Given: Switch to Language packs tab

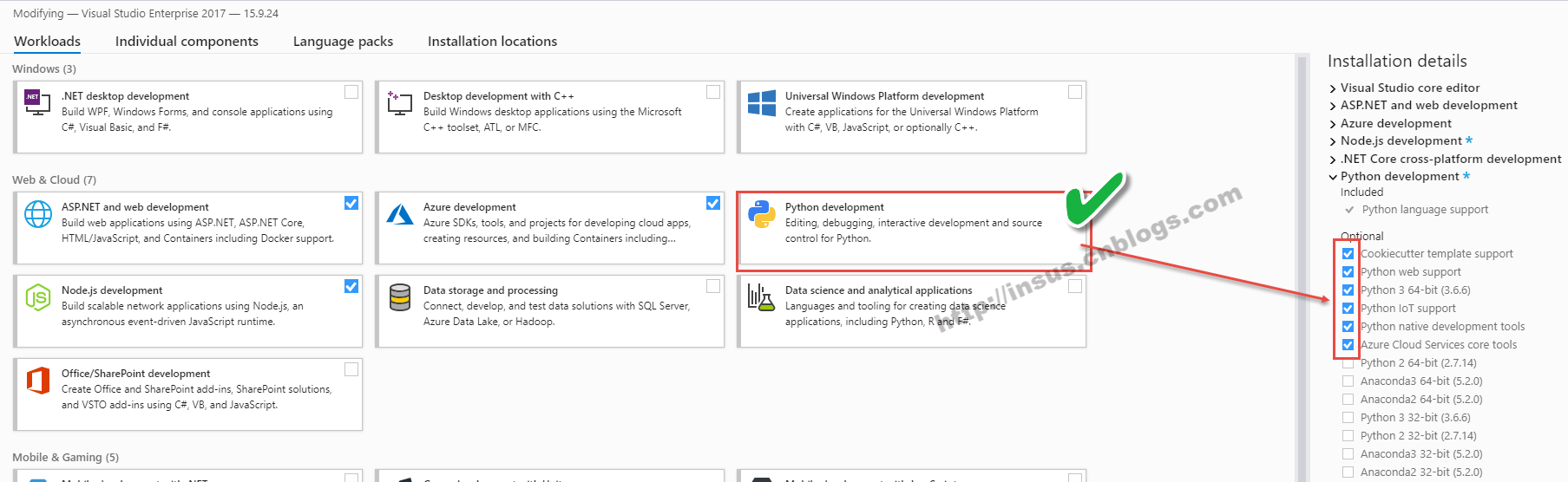Looking at the screenshot, I should (x=343, y=41).
